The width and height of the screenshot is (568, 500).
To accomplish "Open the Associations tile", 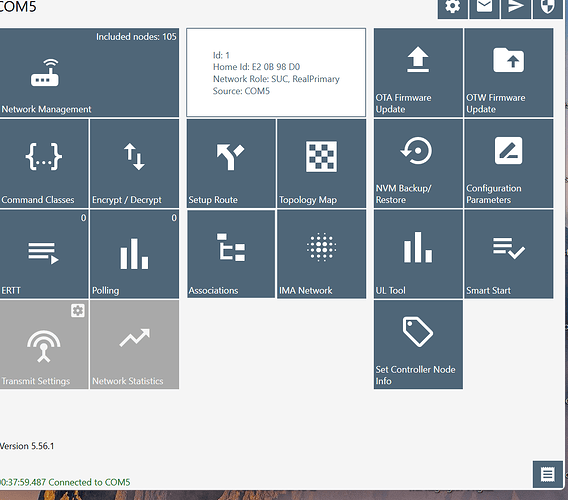I will coord(231,254).
